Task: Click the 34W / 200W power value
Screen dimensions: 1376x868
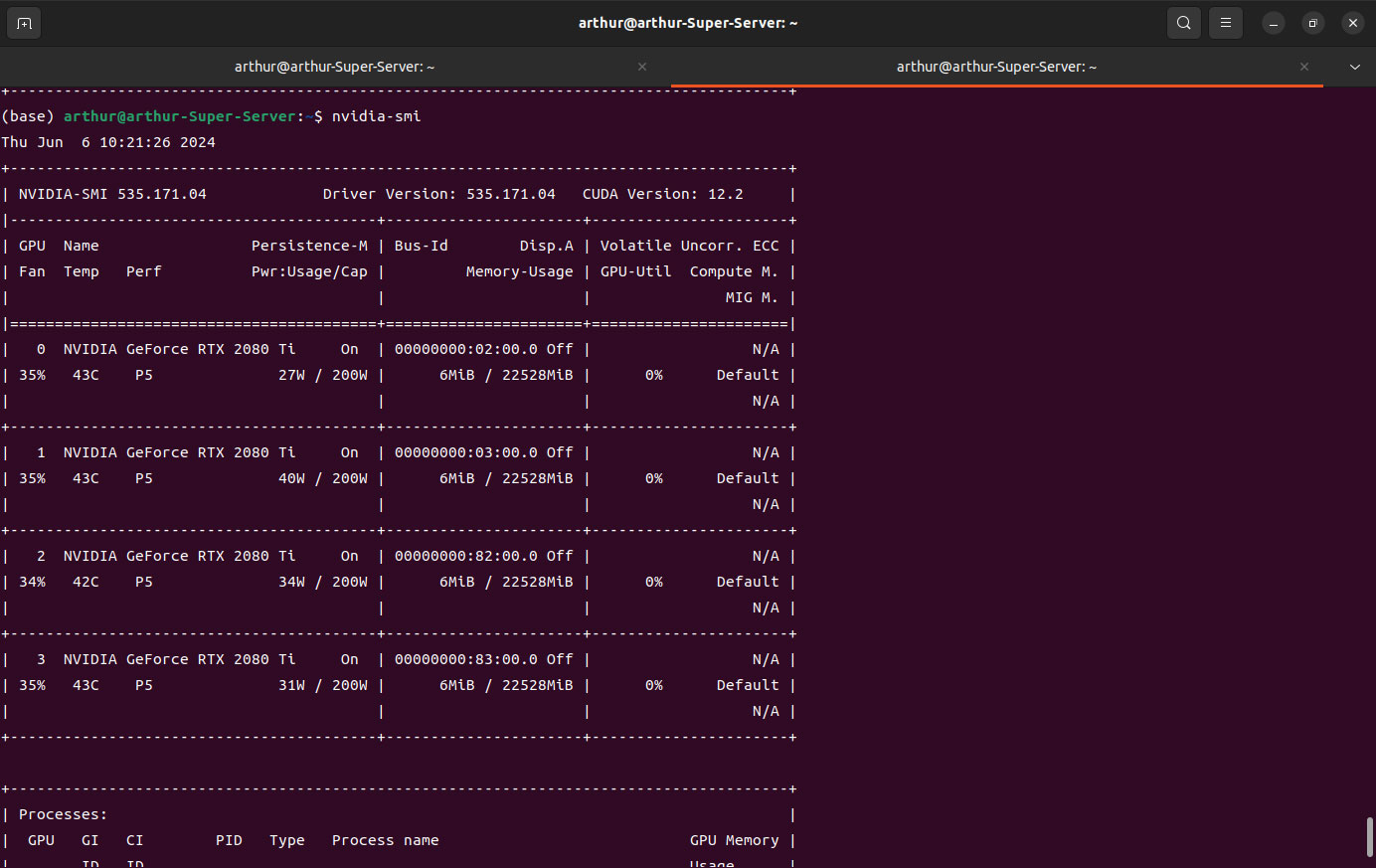Action: (322, 582)
